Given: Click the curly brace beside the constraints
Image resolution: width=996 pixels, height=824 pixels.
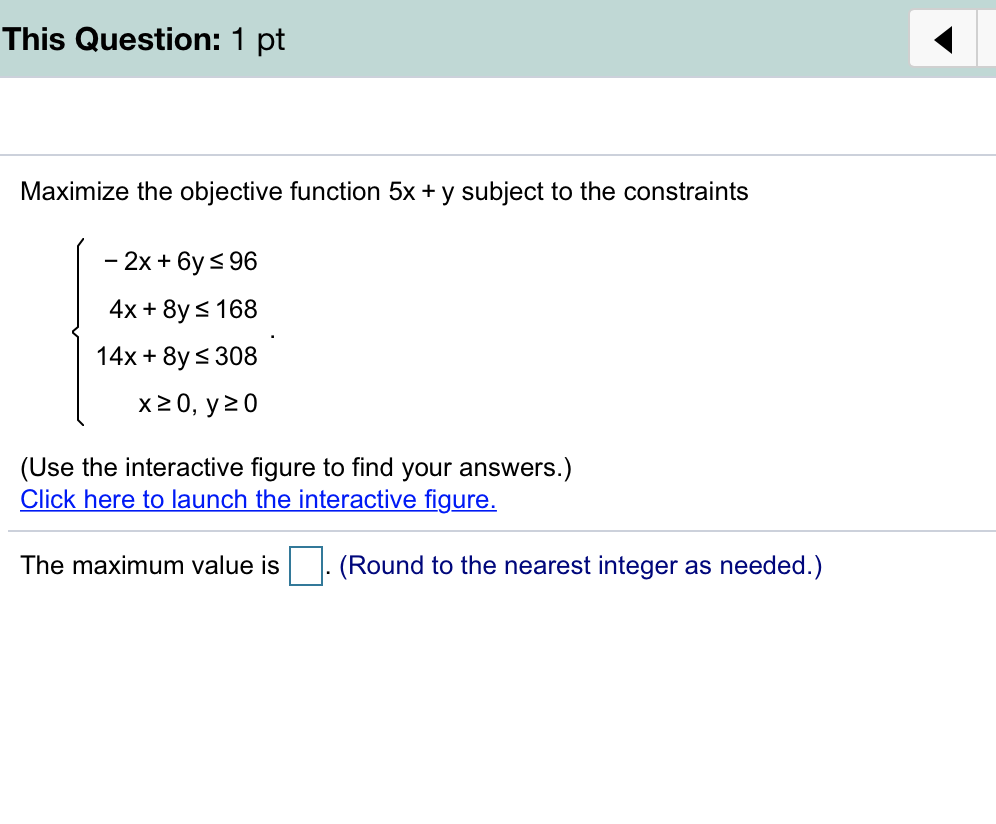Looking at the screenshot, I should [x=80, y=330].
